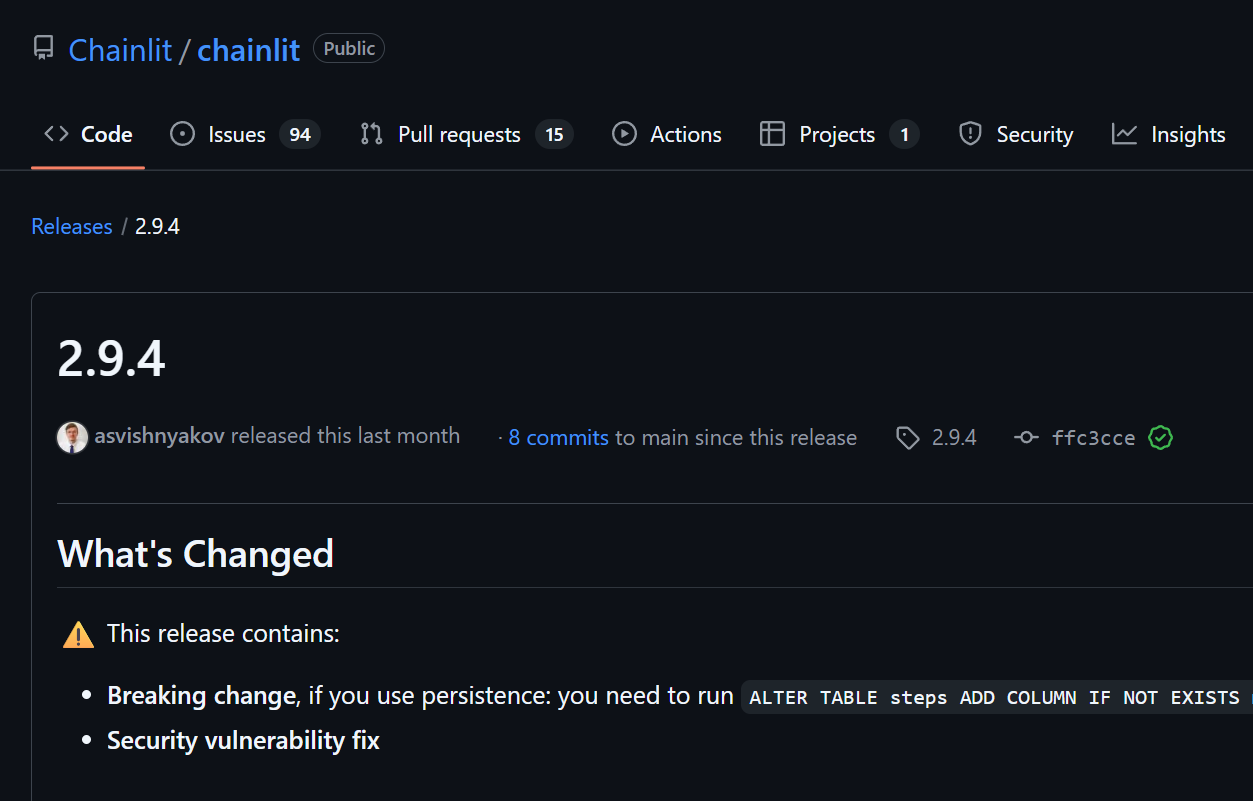
Task: Click the 2.9.4 tag icon
Action: point(908,438)
